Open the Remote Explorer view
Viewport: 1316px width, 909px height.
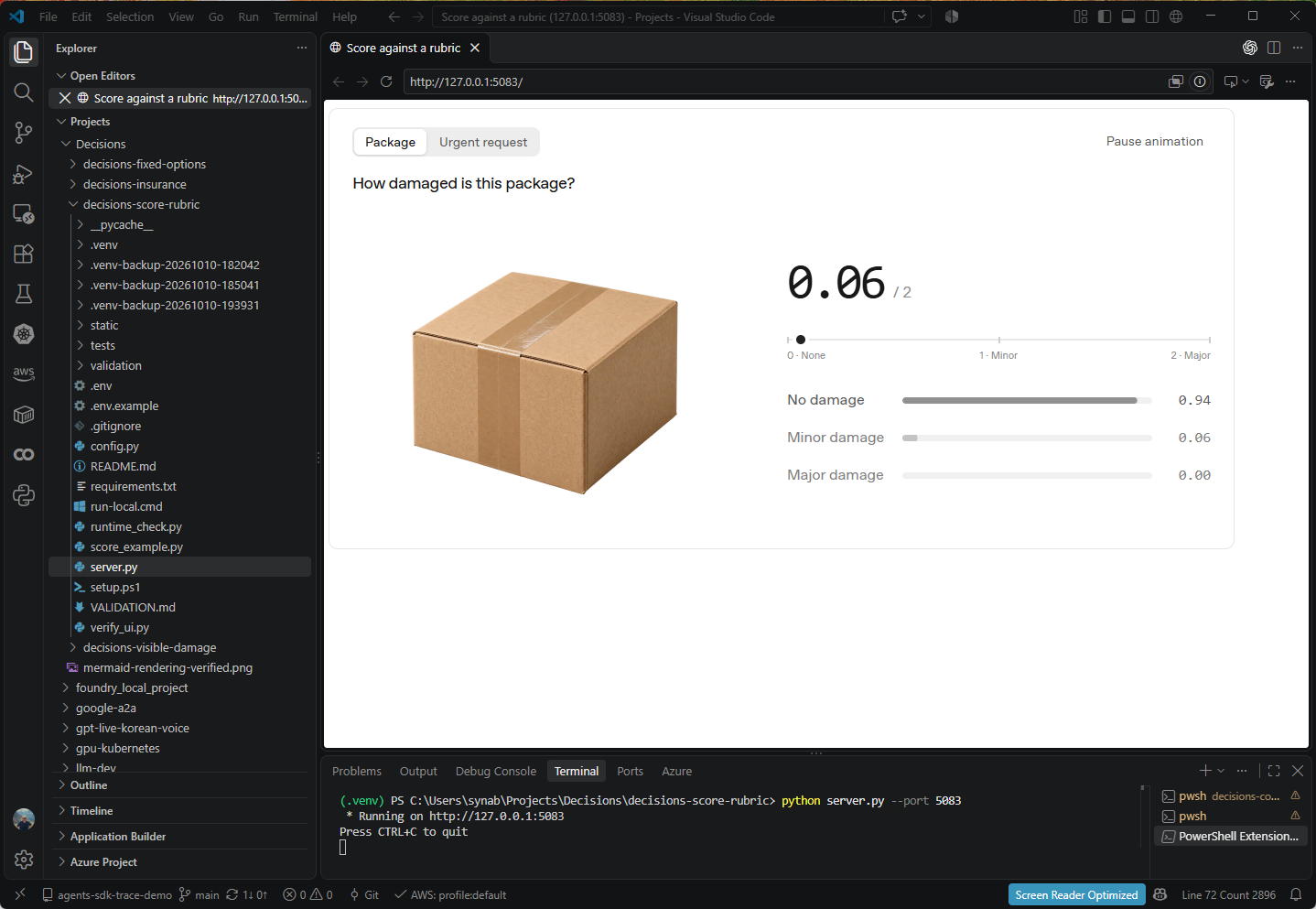[24, 213]
